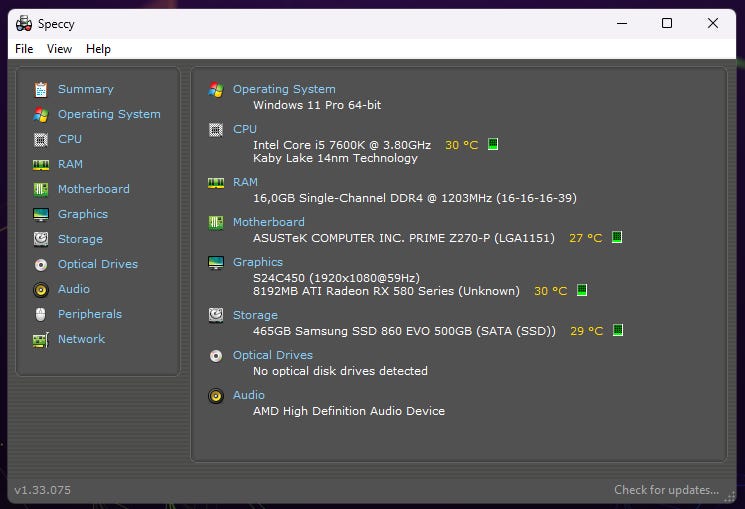Select Audio in the sidebar
Viewport: 745px width, 509px height.
tap(74, 289)
